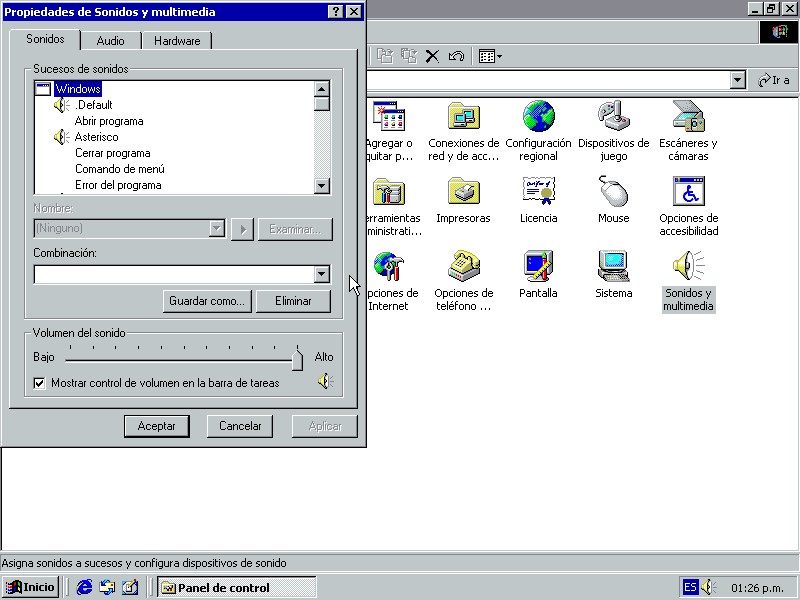Select Escáneres y cámaras icon

(x=688, y=116)
